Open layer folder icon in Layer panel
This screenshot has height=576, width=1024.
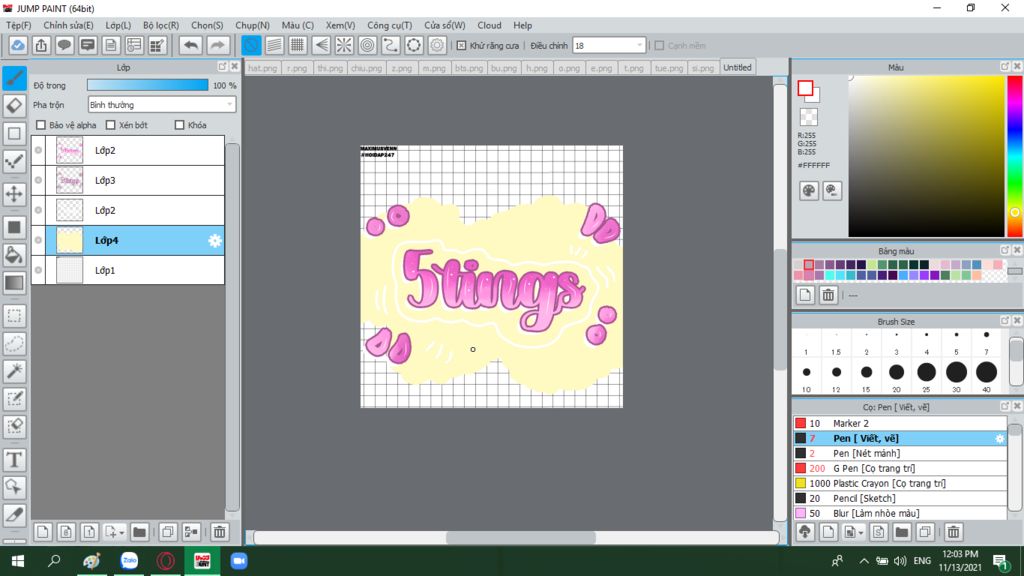click(139, 532)
